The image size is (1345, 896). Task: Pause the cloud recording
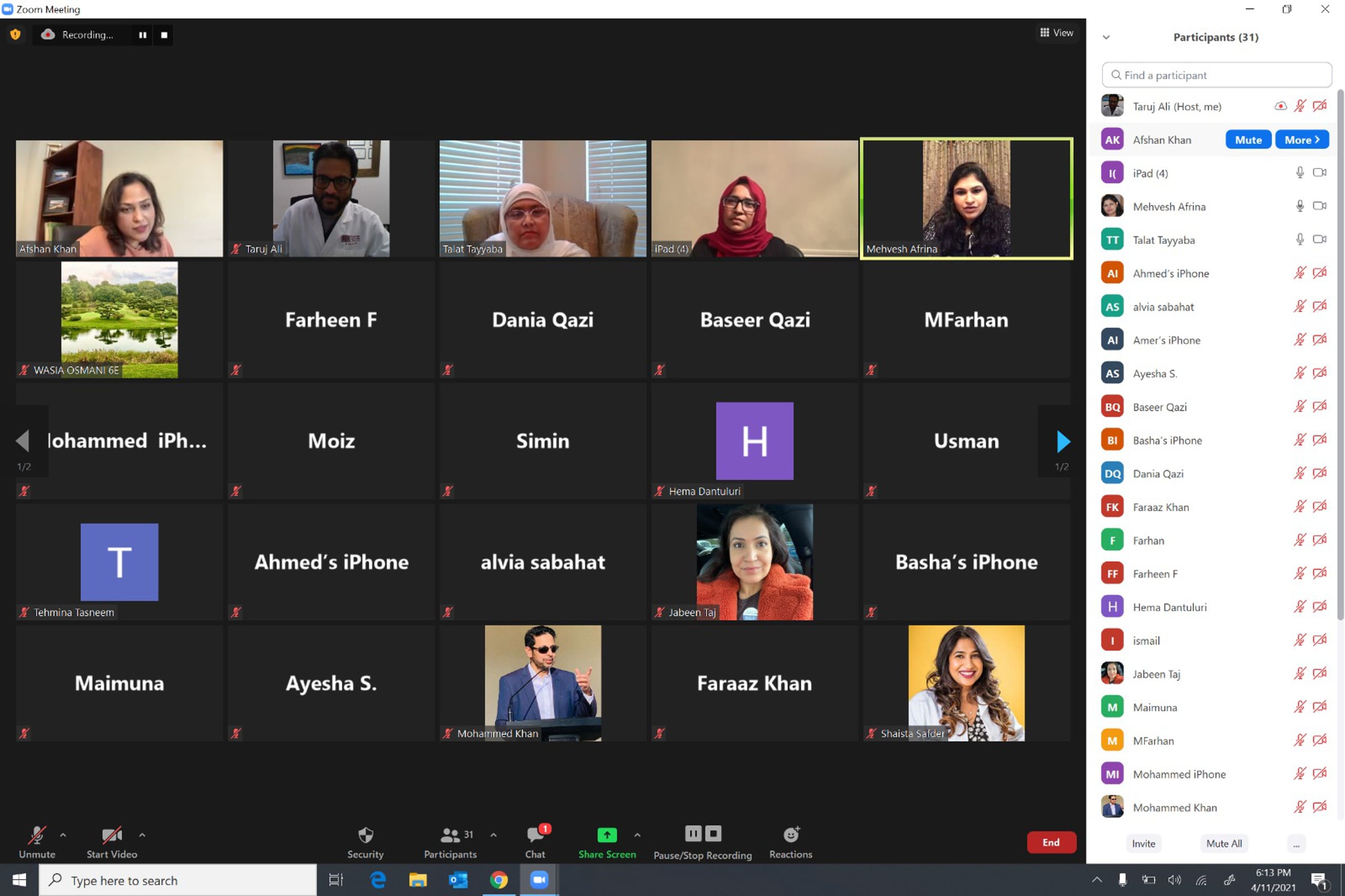coord(142,35)
